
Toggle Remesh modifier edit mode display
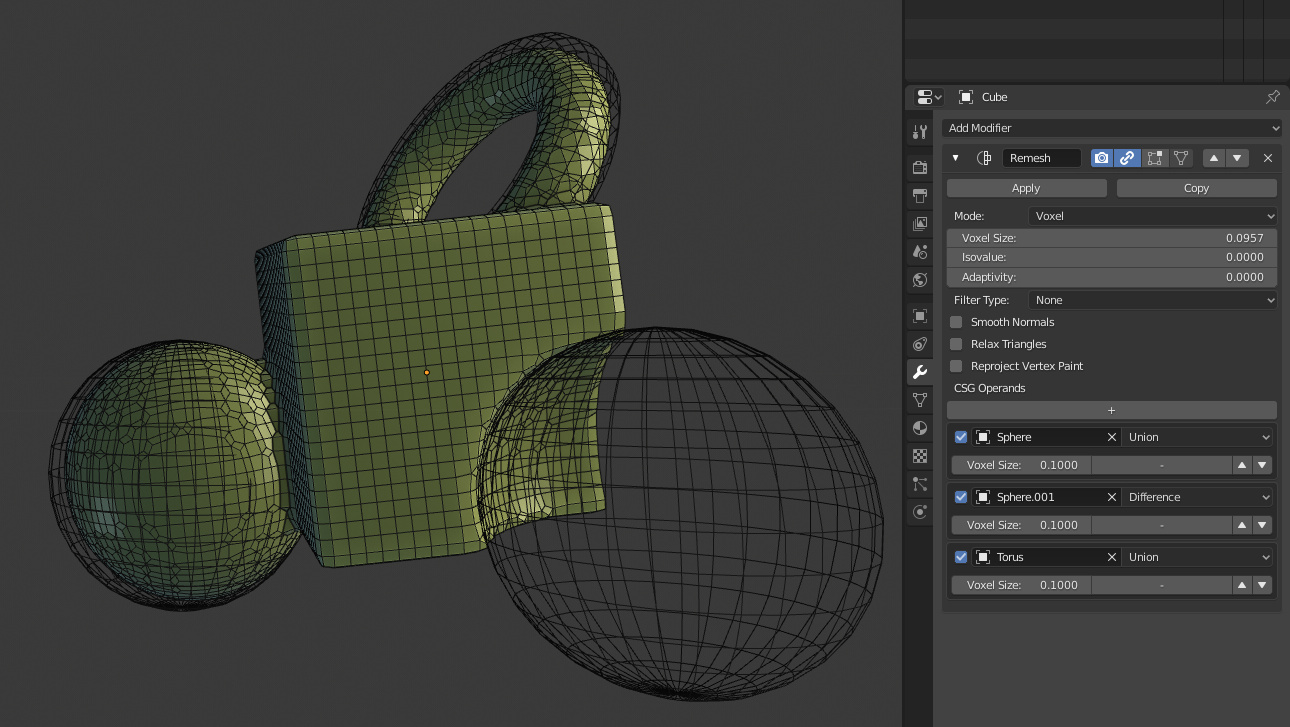click(x=1155, y=158)
